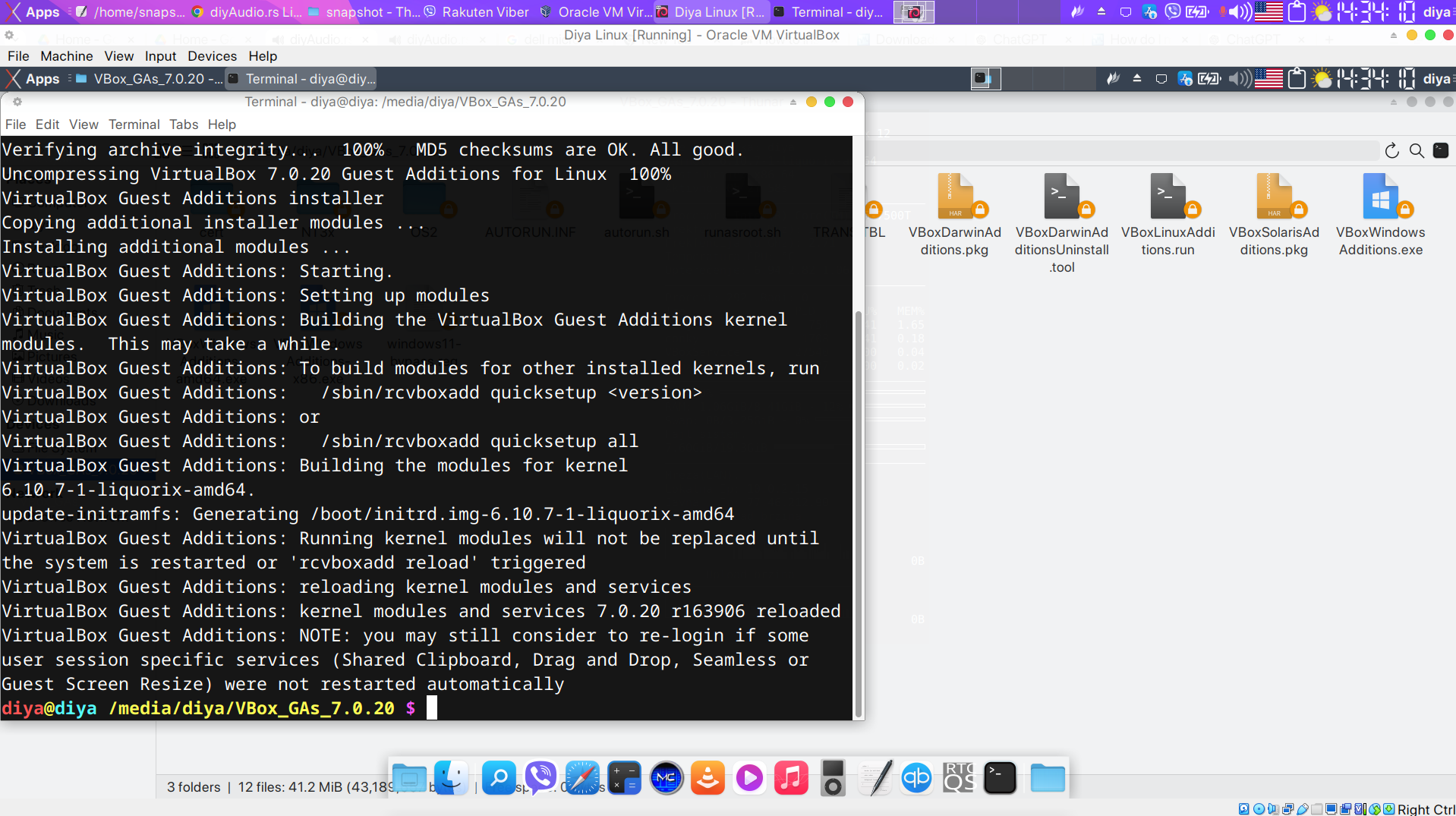The height and width of the screenshot is (816, 1456).
Task: Select VBoxDarwinAdditionsUninstall.tool file
Action: click(x=1061, y=224)
